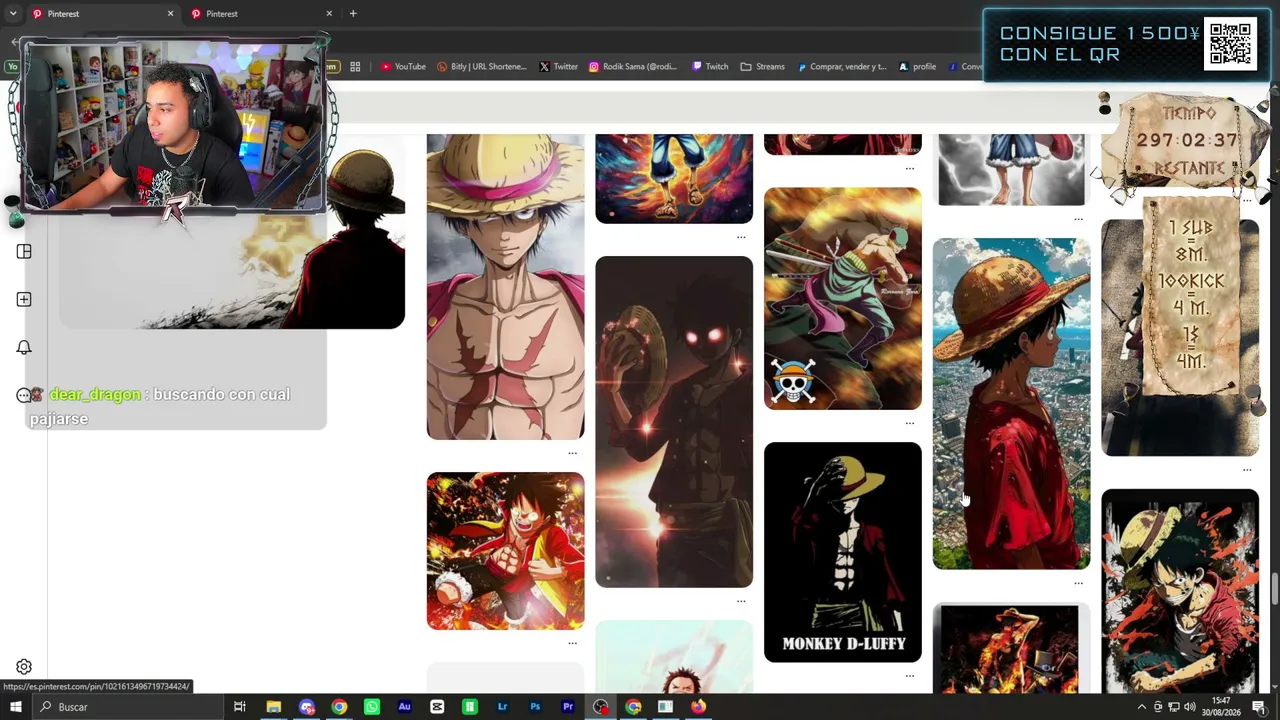
Task: Open network settings in system tray
Action: click(1174, 707)
